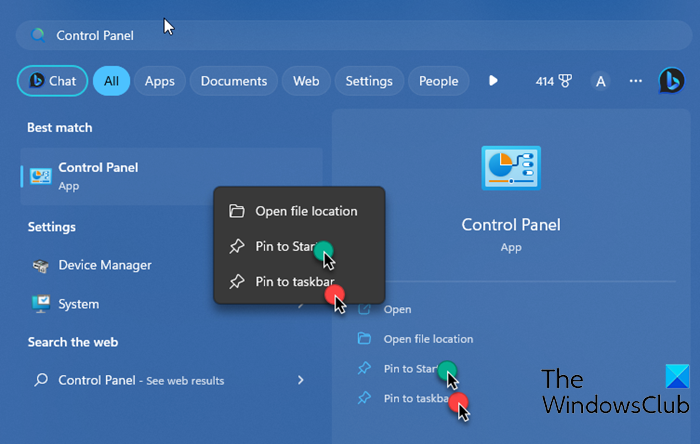Switch to the Apps filter tab
This screenshot has width=700, height=444.
(159, 81)
